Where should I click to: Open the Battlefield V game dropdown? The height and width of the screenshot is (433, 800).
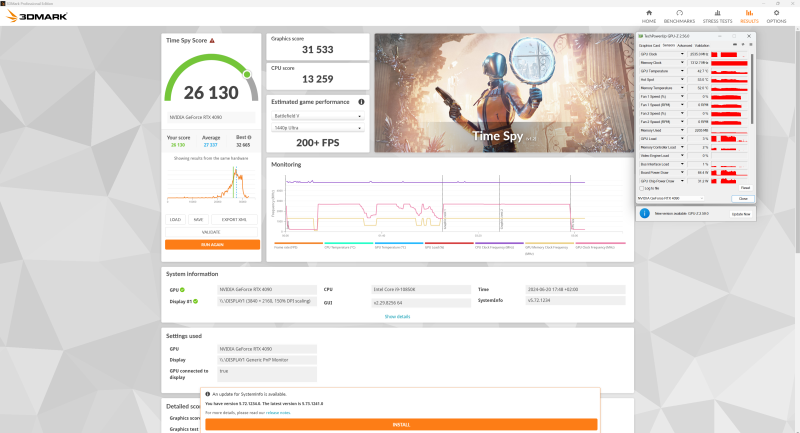coord(318,116)
